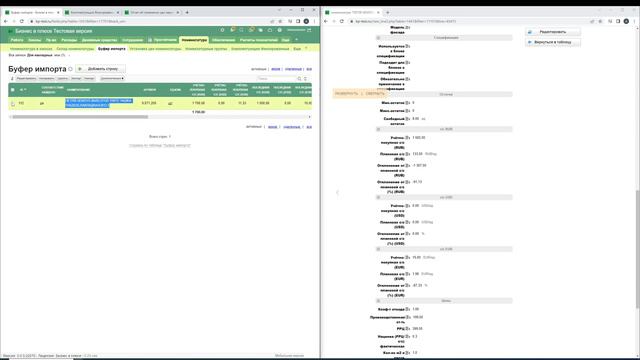Click the address bar in the right browser window
The width and height of the screenshot is (640, 360).
click(469, 21)
